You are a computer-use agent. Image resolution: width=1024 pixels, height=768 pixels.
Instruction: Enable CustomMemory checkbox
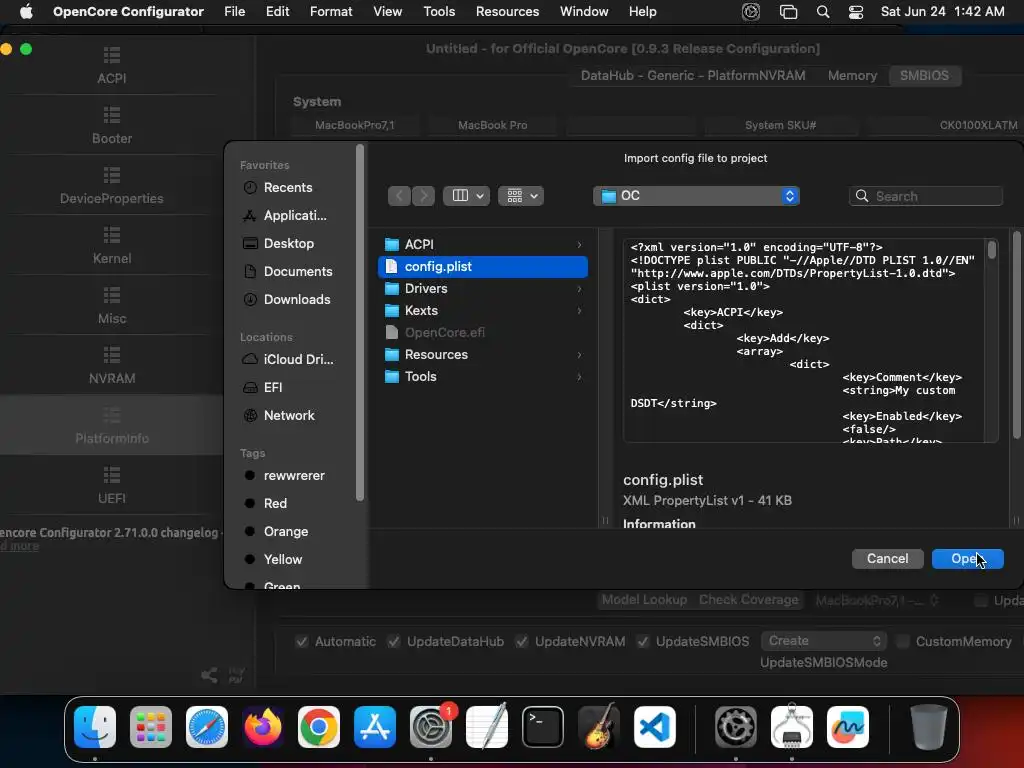click(x=903, y=642)
